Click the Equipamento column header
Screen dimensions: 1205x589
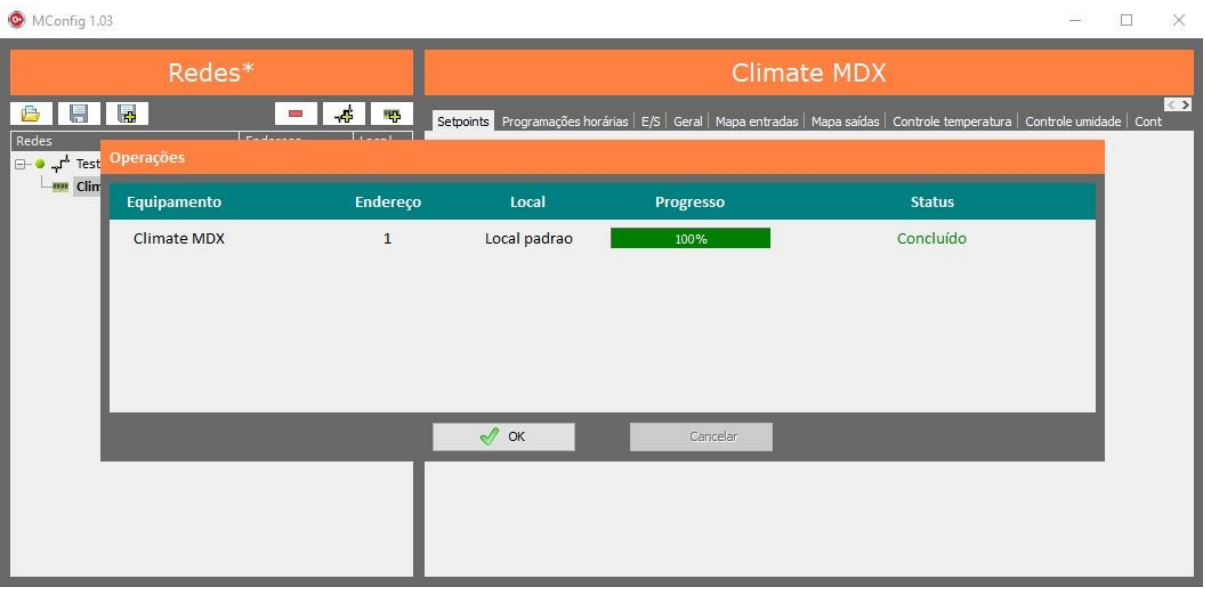tap(174, 202)
